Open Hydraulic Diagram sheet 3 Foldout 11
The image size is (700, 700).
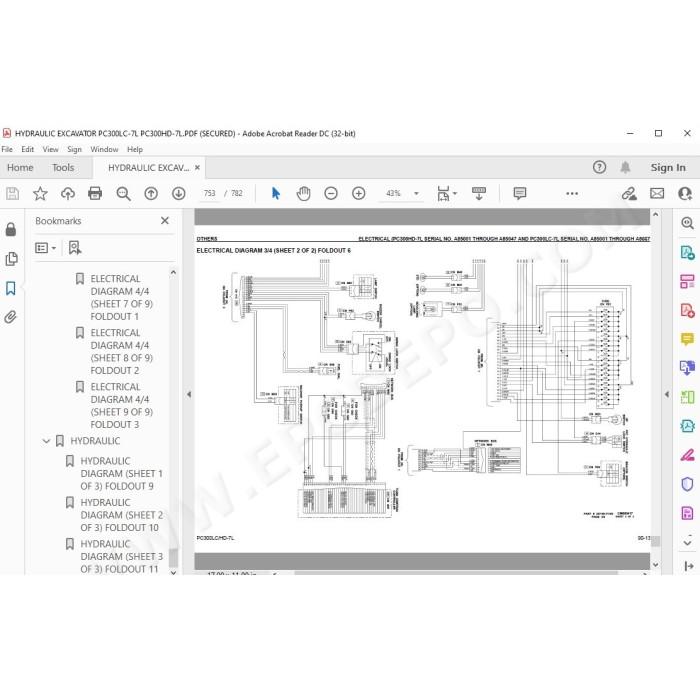[x=121, y=557]
